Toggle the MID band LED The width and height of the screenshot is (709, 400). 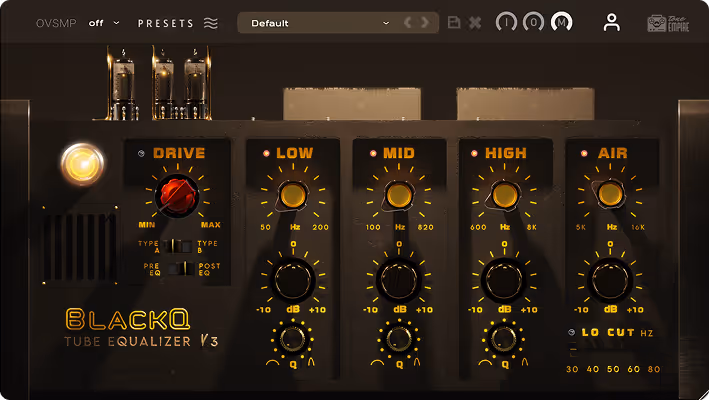point(373,154)
